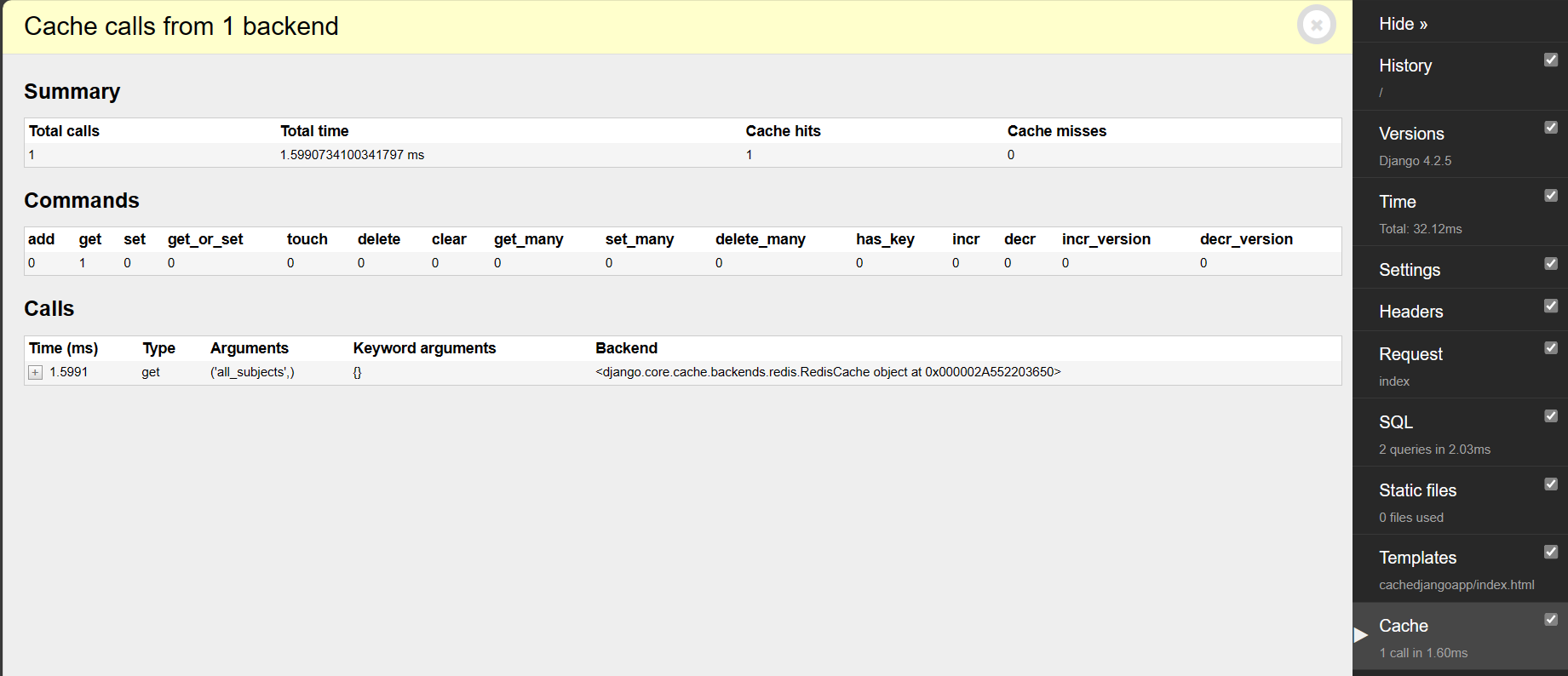Click the '2 queries in 2.03ms' subtitle
This screenshot has width=1568, height=676.
pos(1434,450)
